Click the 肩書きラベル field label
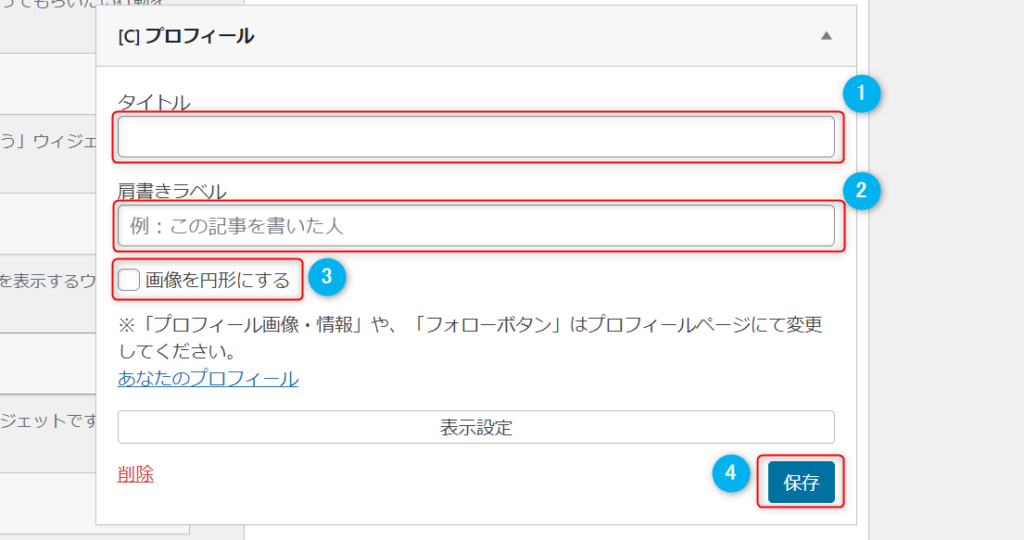Image resolution: width=1024 pixels, height=540 pixels. 172,191
